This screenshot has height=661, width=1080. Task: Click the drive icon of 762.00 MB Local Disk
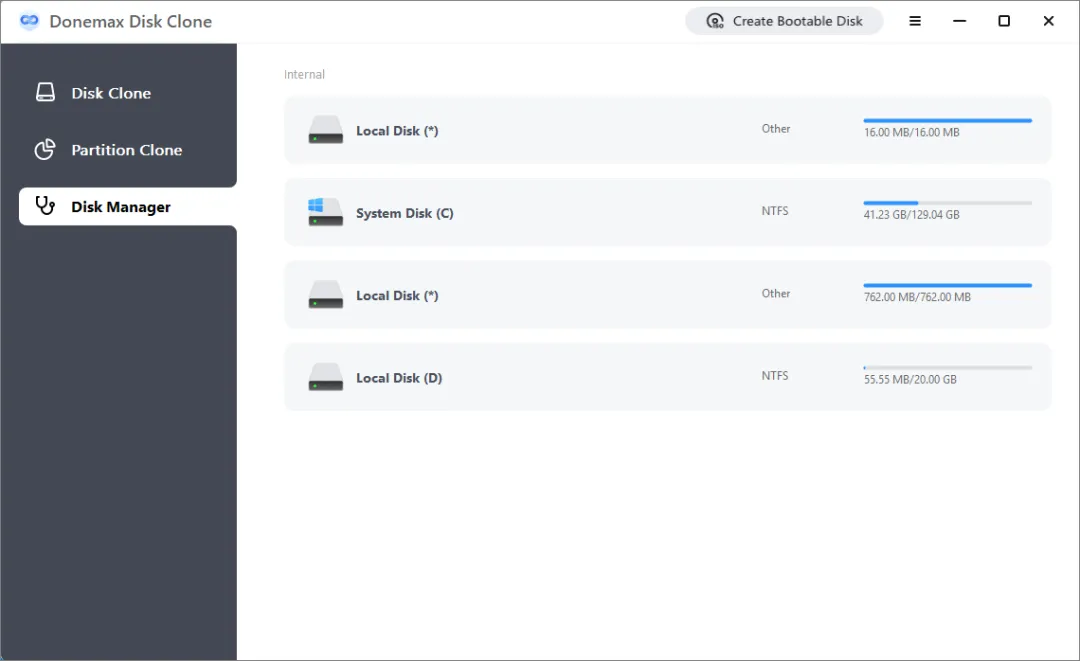(x=325, y=295)
